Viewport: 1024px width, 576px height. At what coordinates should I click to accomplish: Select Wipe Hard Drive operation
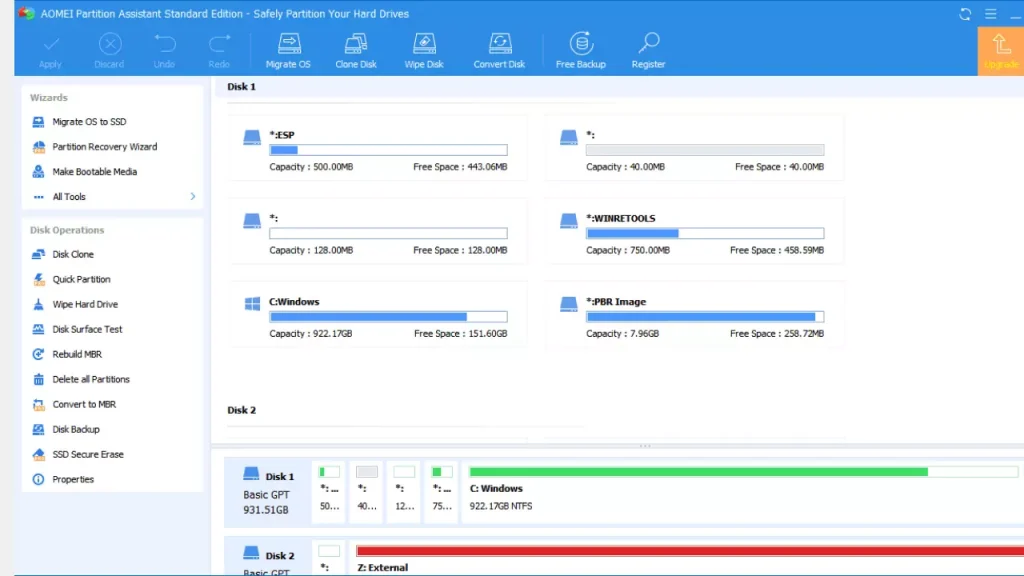85,304
